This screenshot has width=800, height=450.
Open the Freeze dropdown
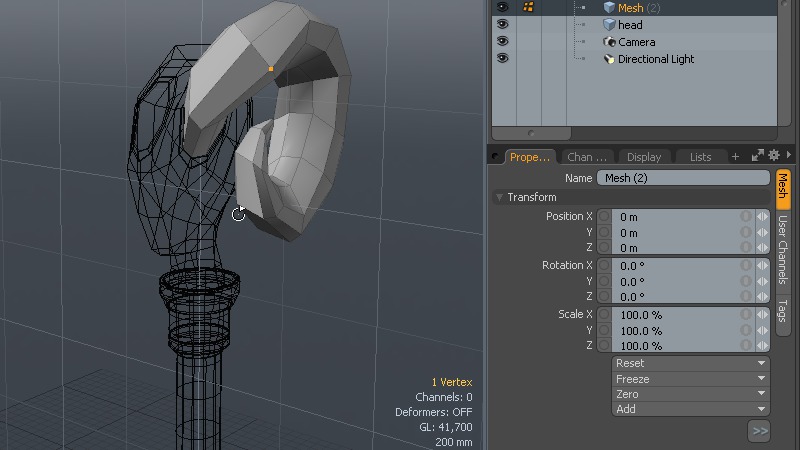click(690, 379)
